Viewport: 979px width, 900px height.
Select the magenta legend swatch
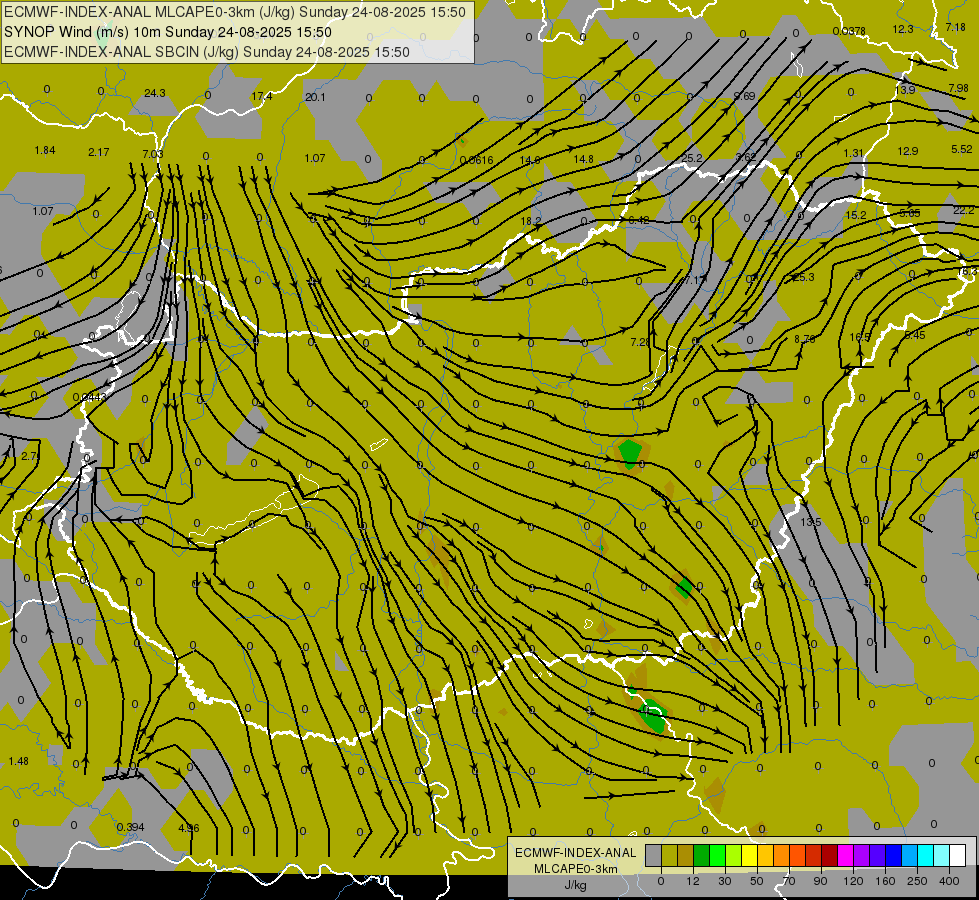click(x=845, y=856)
